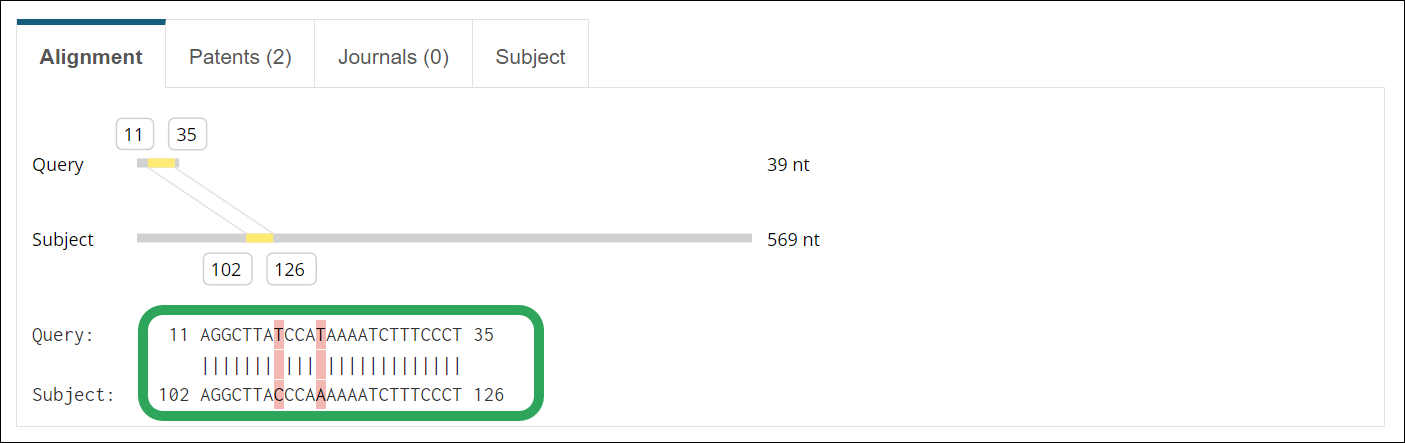The image size is (1405, 443).
Task: Open the Journals (0) tab
Action: click(393, 57)
